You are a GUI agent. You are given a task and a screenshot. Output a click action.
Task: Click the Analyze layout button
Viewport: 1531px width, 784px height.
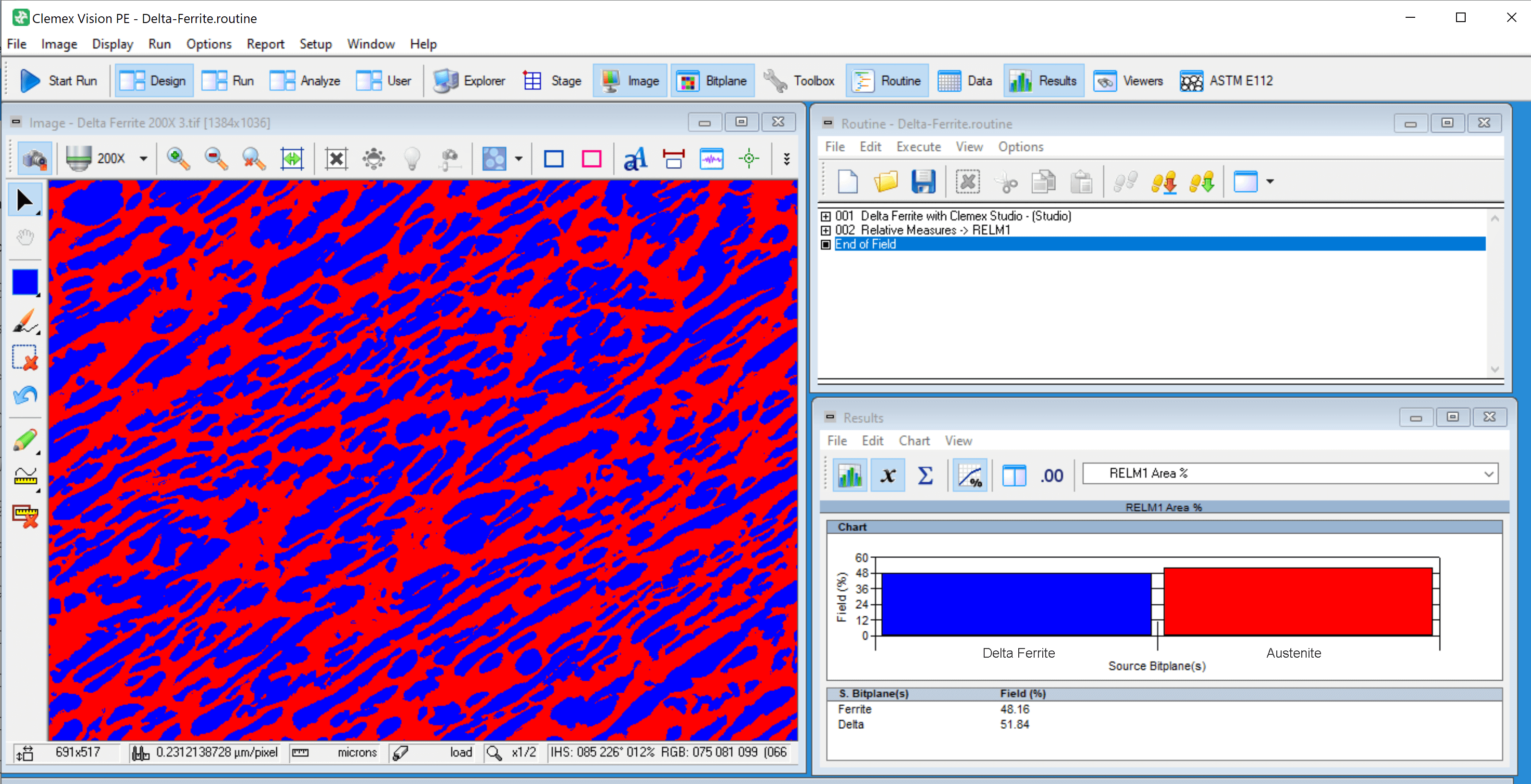pyautogui.click(x=305, y=80)
